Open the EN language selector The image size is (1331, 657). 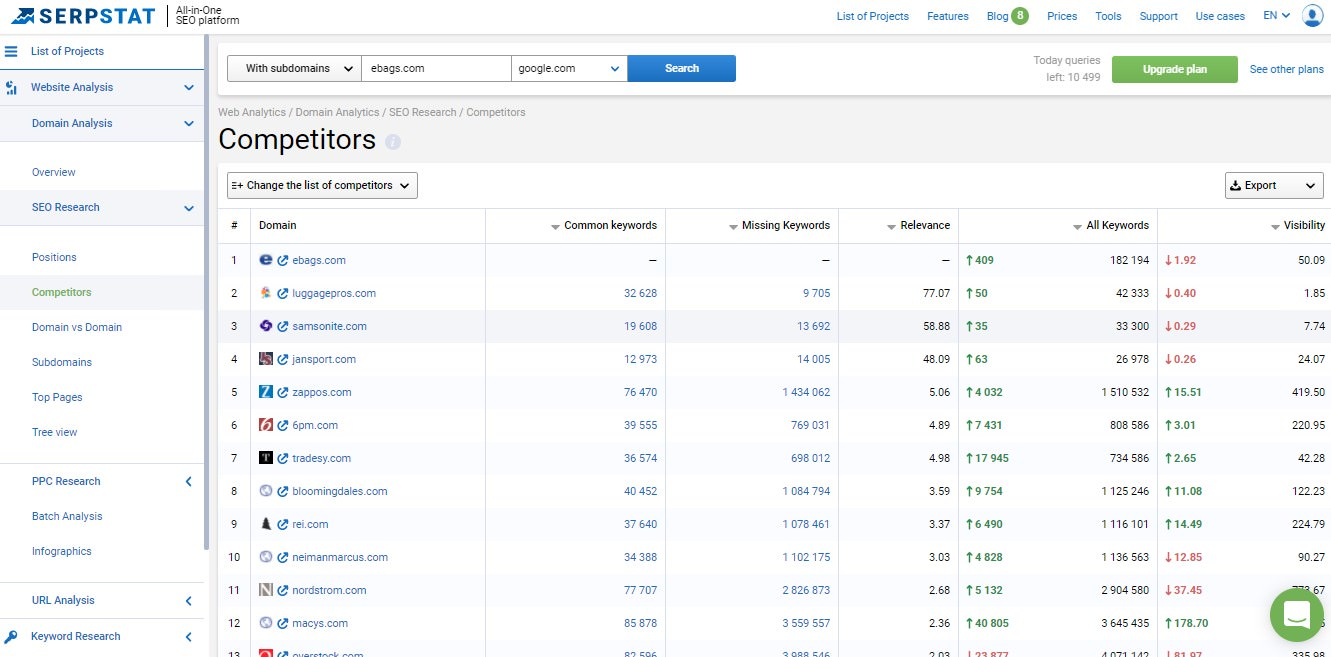1276,16
